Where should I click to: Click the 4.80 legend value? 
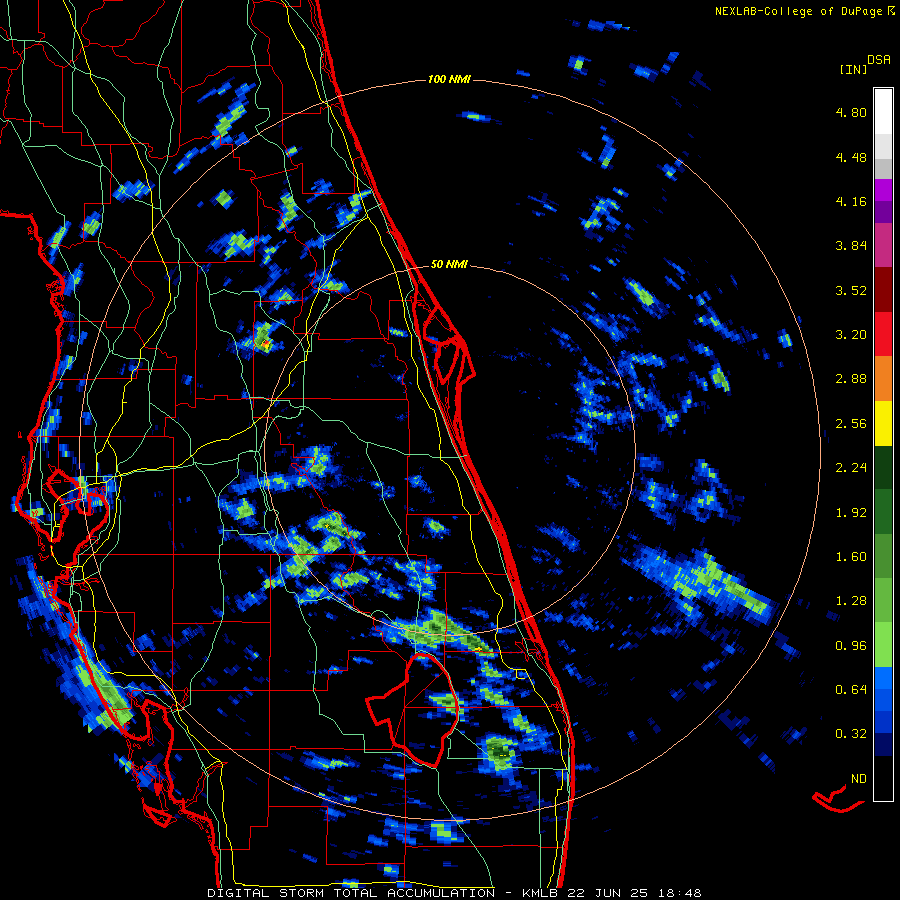[x=851, y=112]
